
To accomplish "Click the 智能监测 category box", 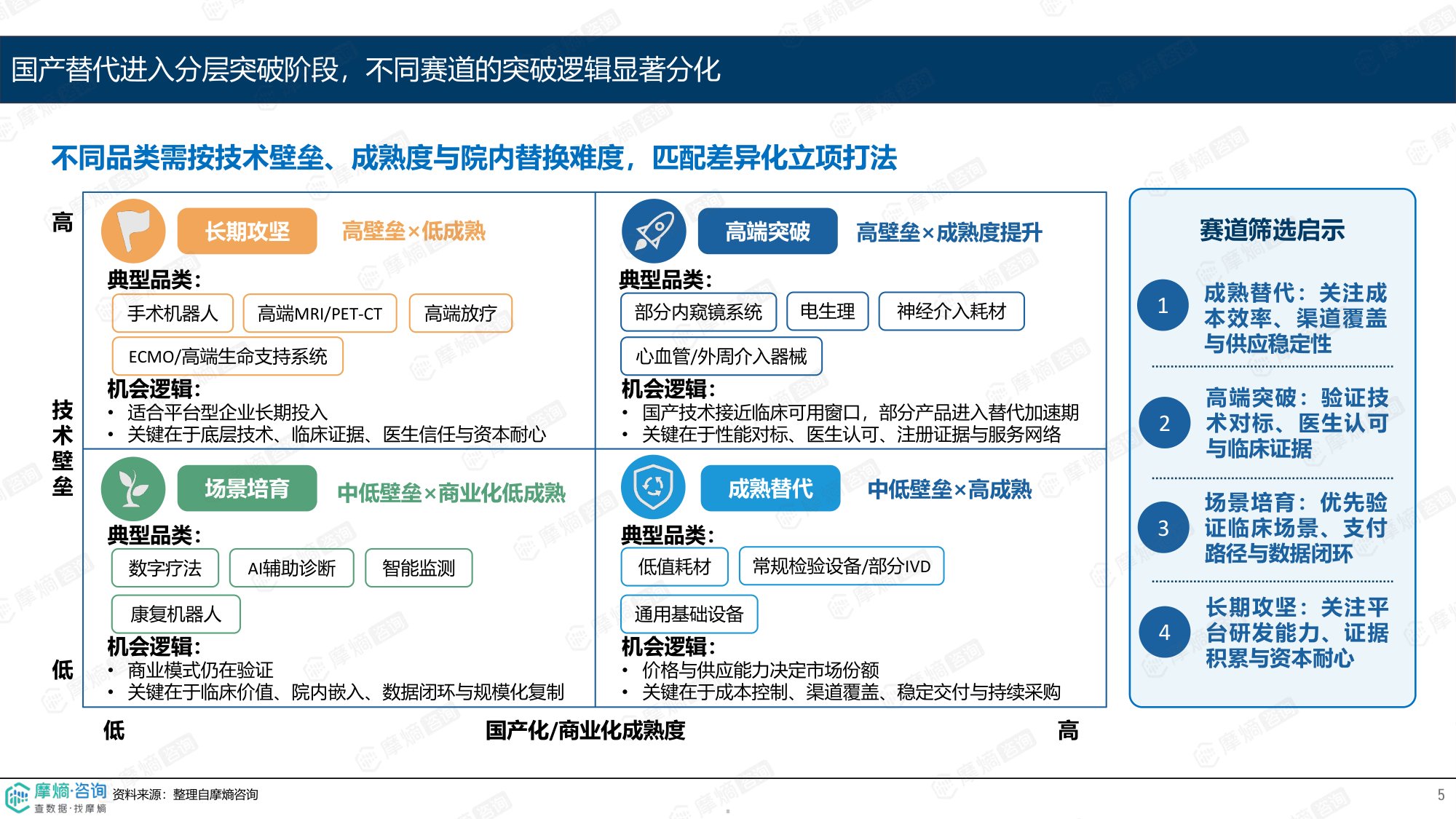I will [x=419, y=568].
